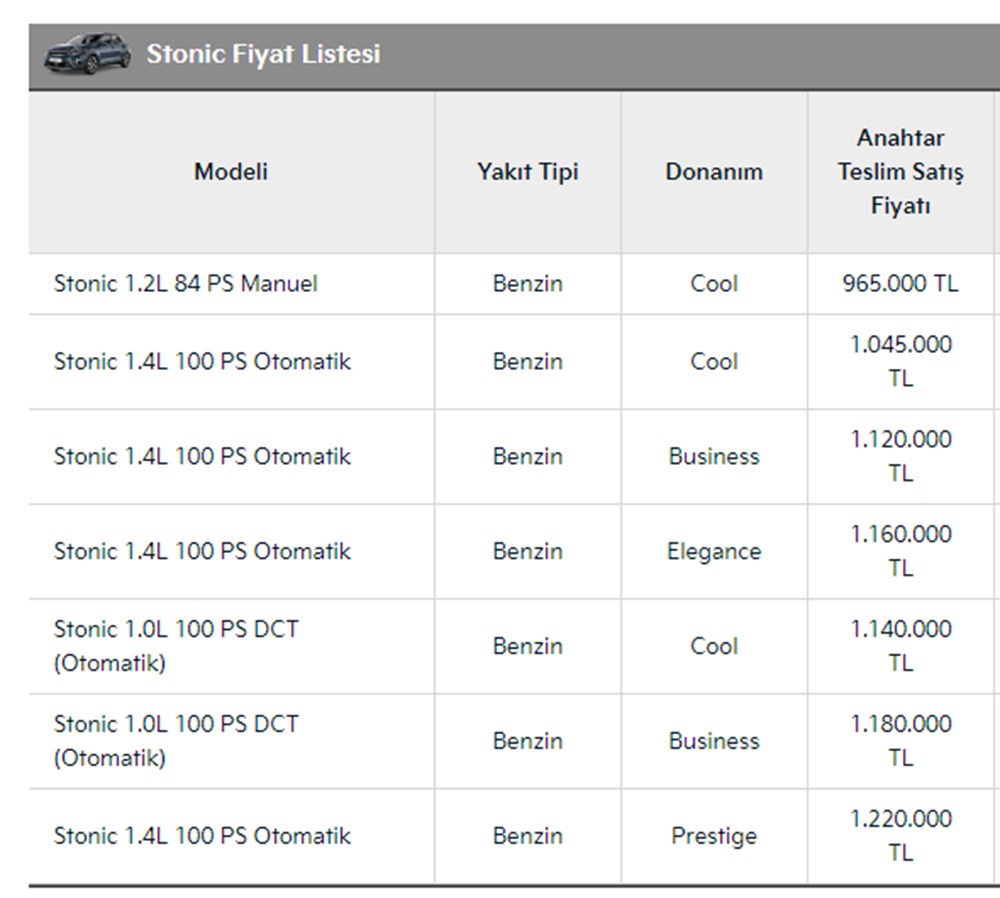Click the model name in the Prestige row
The width and height of the screenshot is (1000, 898).
click(202, 836)
